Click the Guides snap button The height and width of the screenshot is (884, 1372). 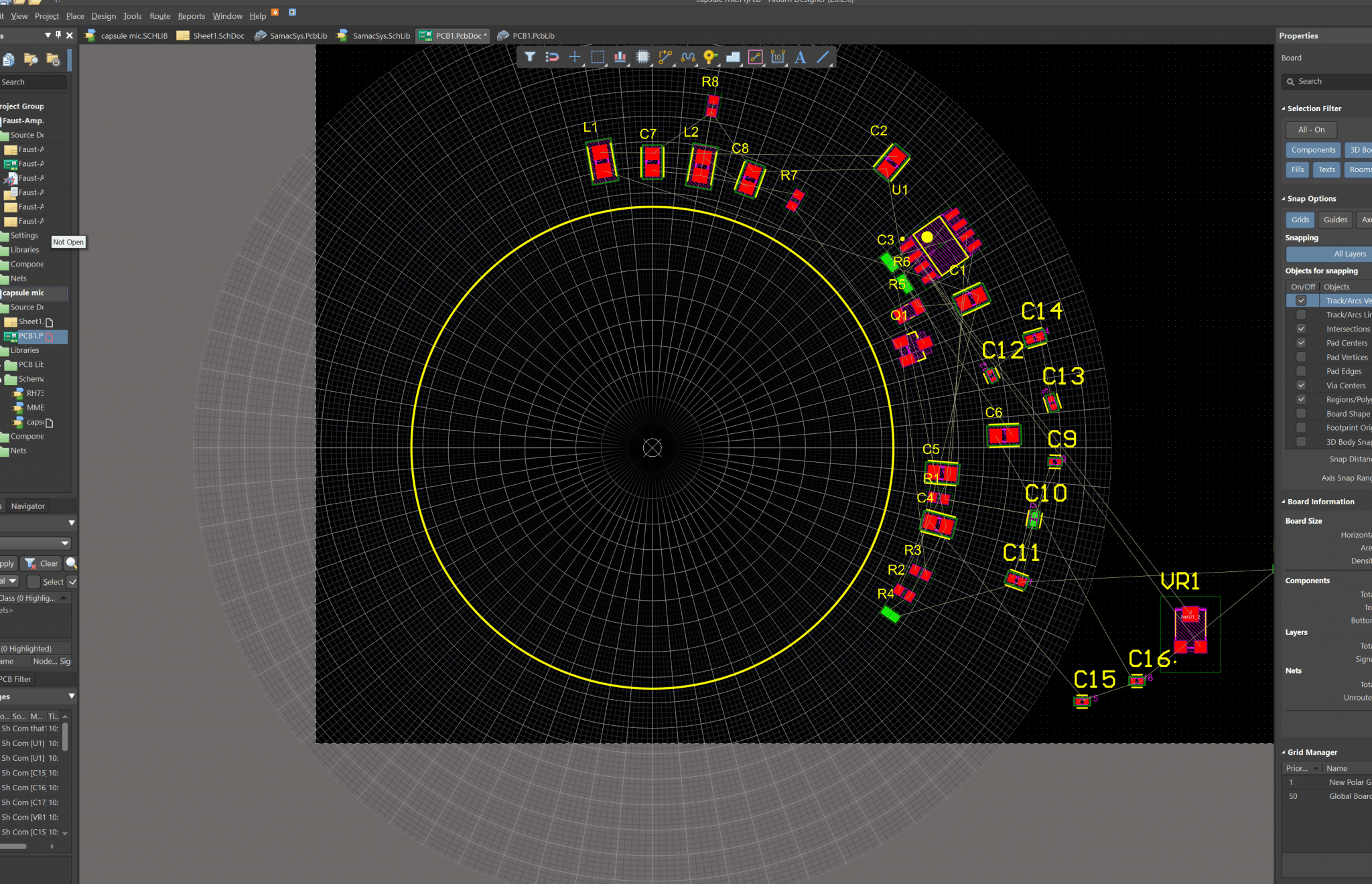(1335, 220)
